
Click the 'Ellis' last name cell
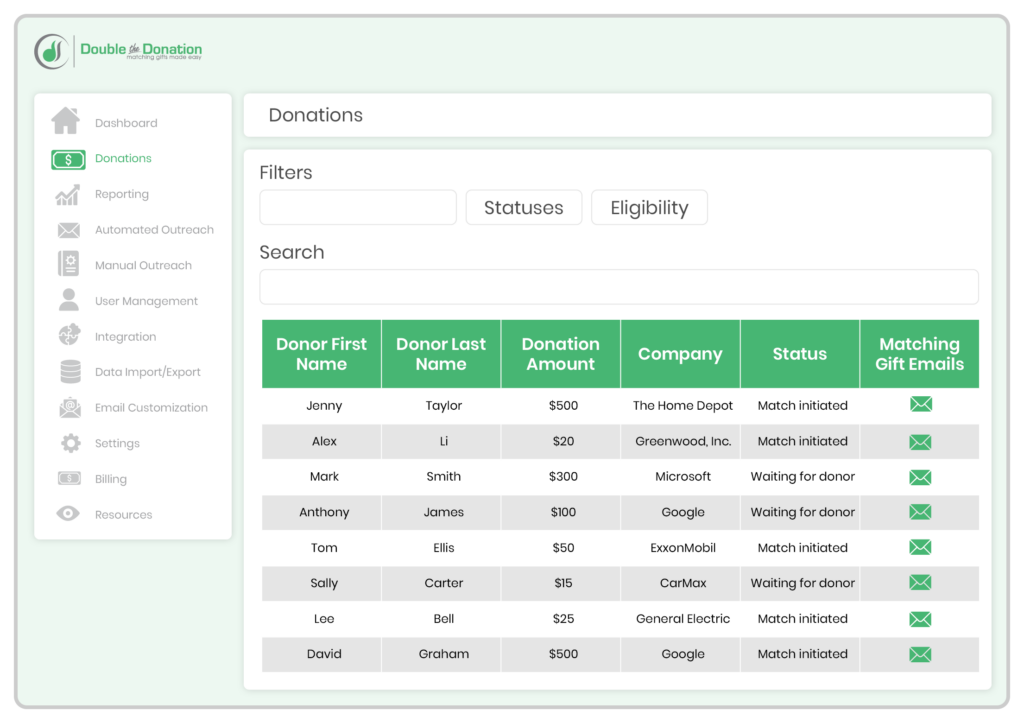tap(443, 548)
